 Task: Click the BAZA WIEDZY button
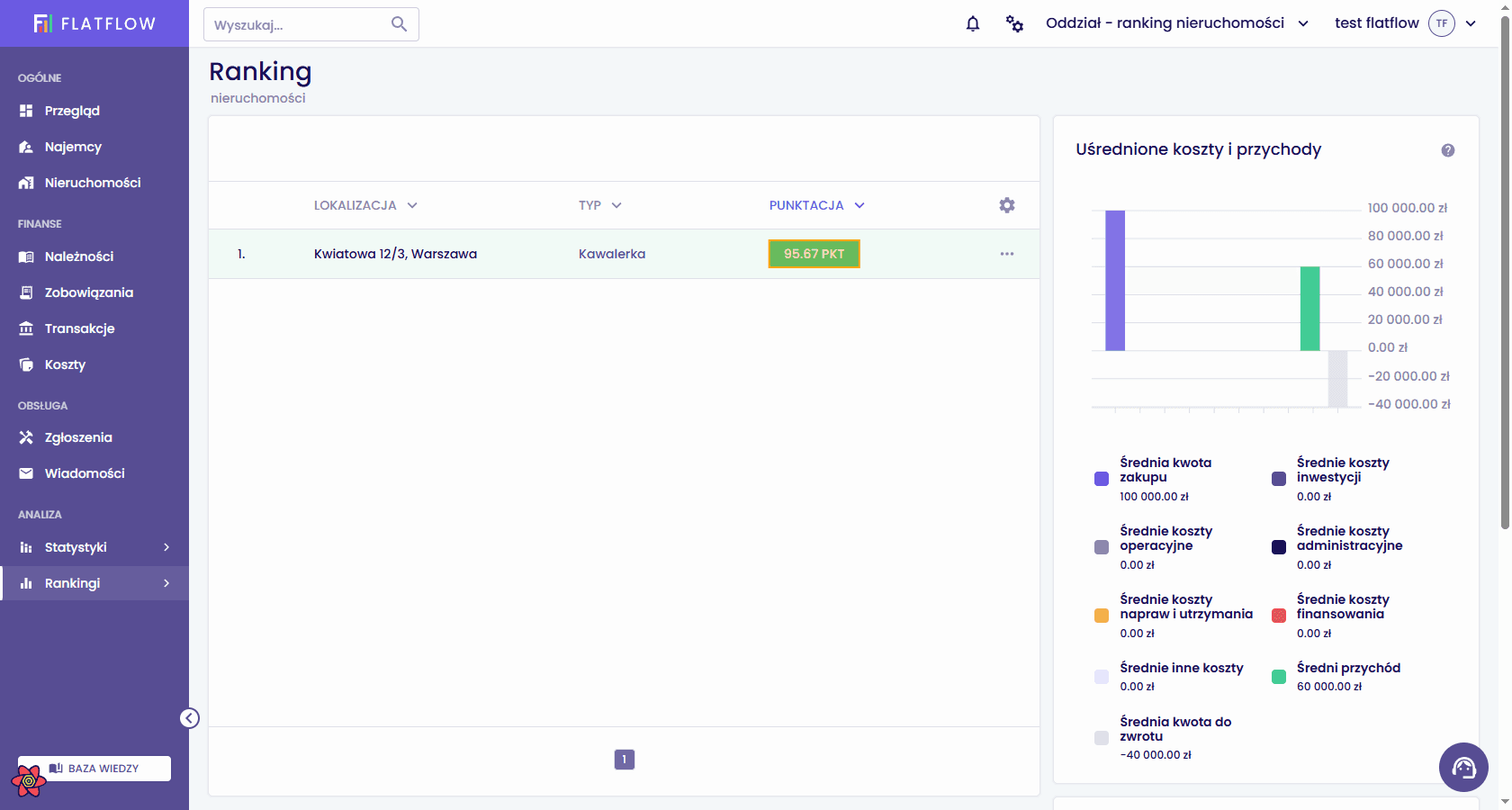click(94, 769)
